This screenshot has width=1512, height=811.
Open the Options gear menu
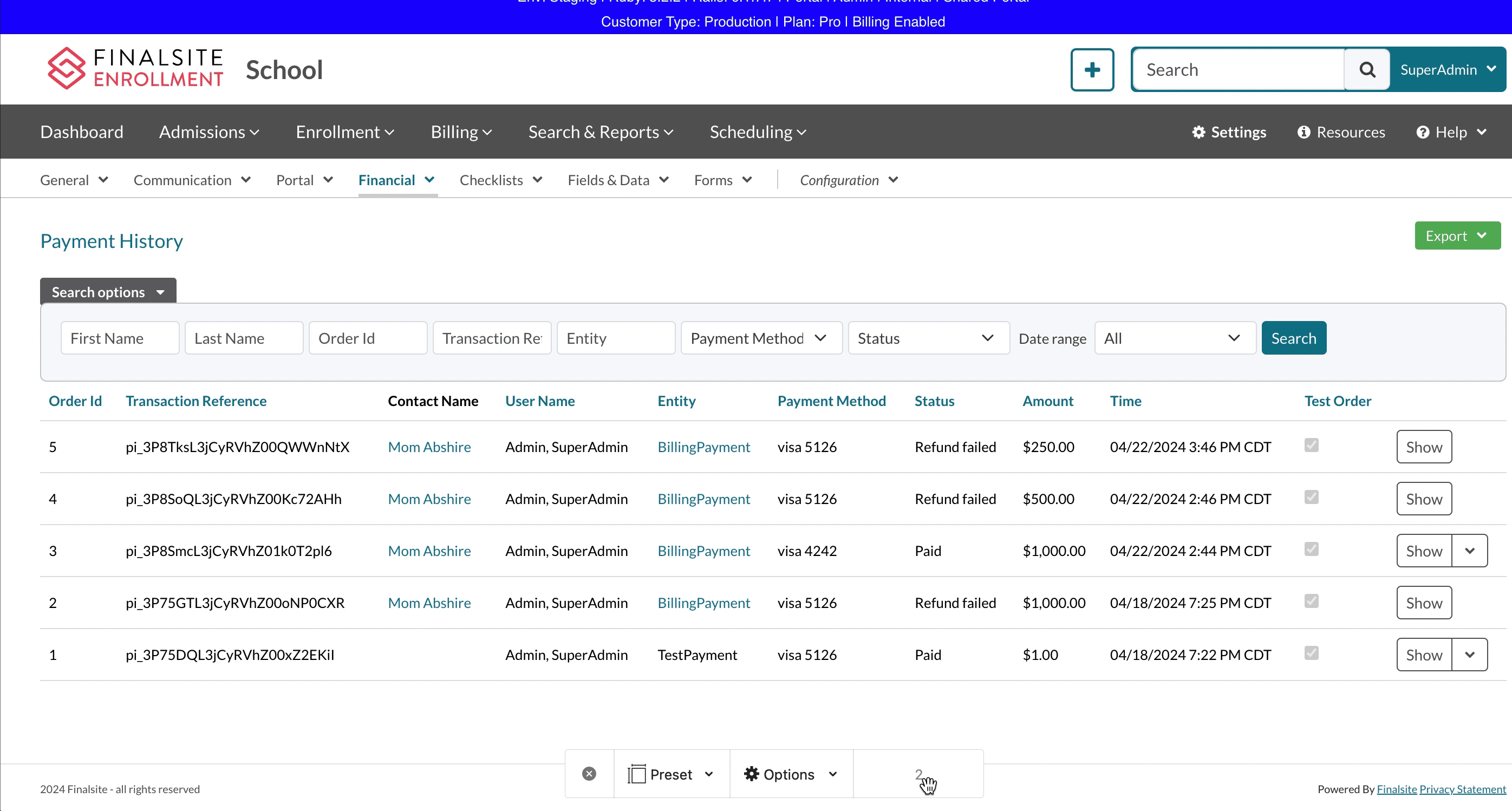point(790,774)
